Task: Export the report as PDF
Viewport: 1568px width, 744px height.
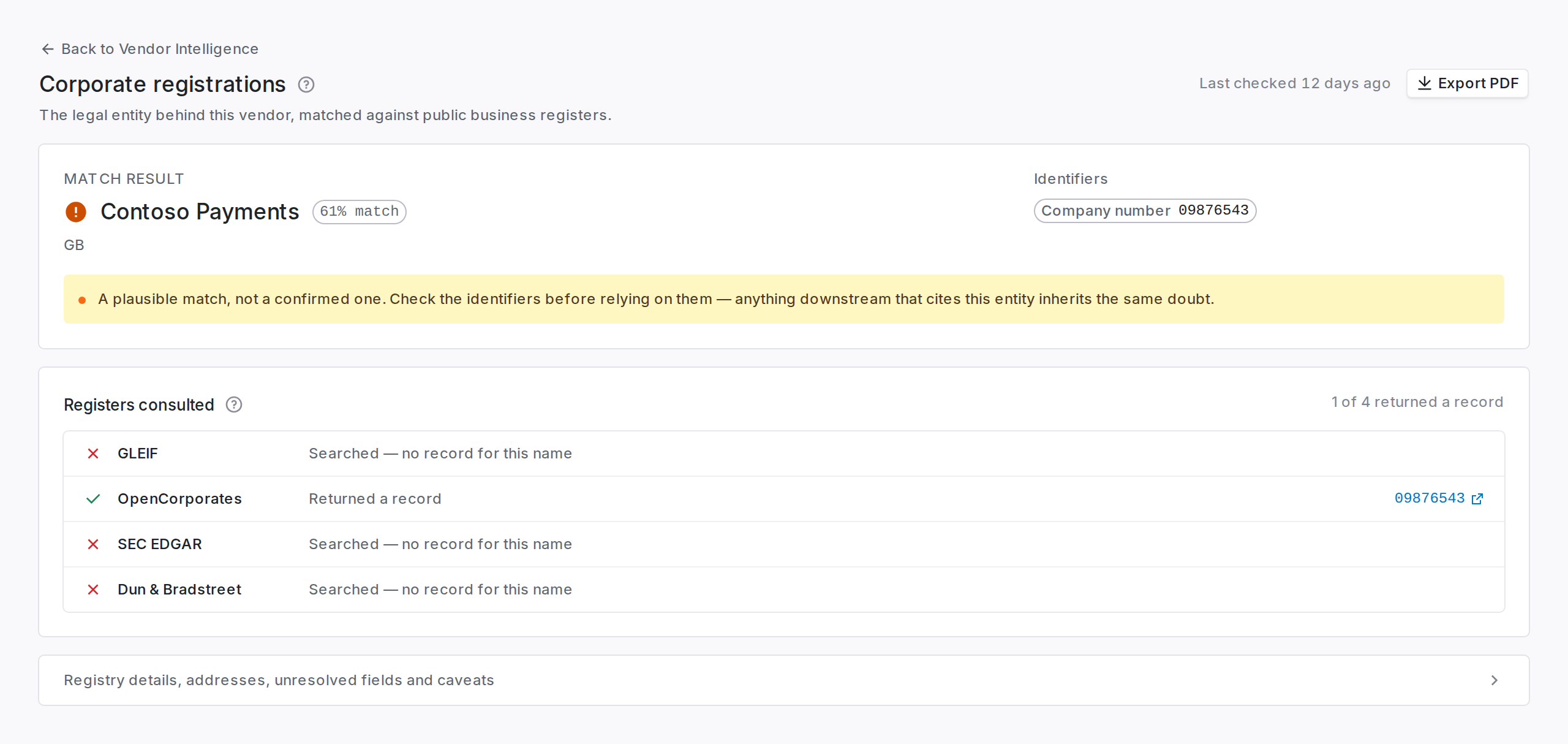Action: click(x=1467, y=83)
